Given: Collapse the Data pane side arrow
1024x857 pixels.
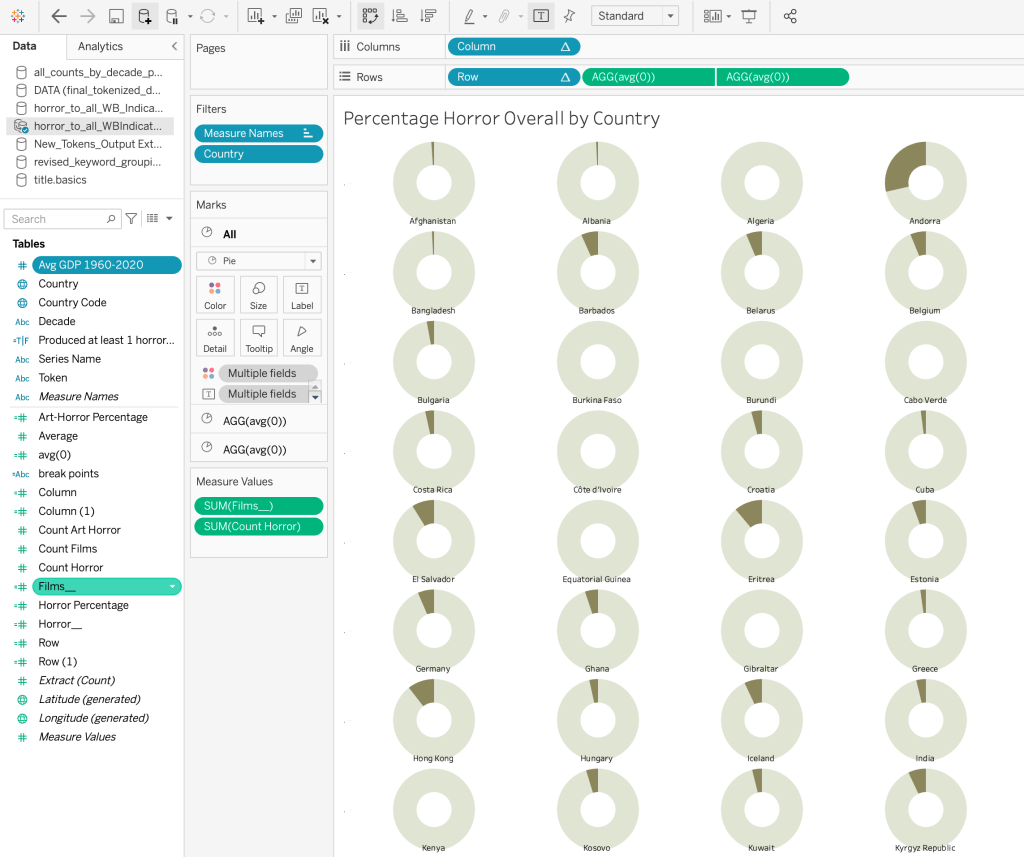Looking at the screenshot, I should (174, 47).
